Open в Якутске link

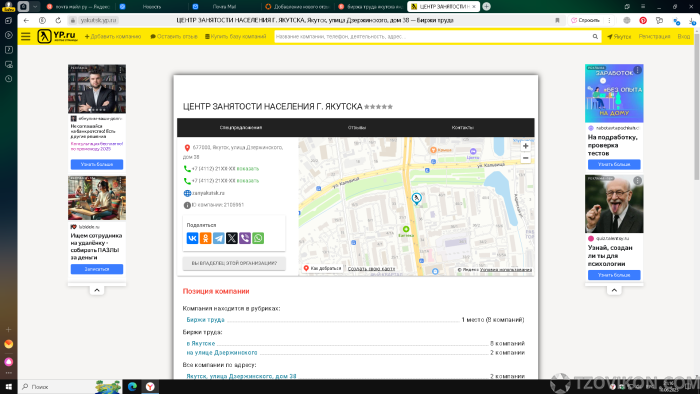pyautogui.click(x=201, y=344)
